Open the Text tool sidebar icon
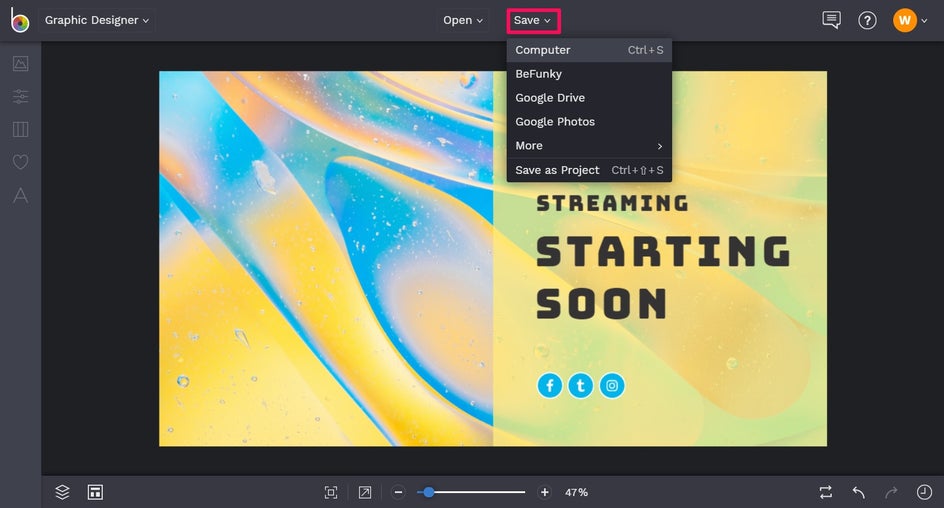The image size is (944, 508). (20, 195)
